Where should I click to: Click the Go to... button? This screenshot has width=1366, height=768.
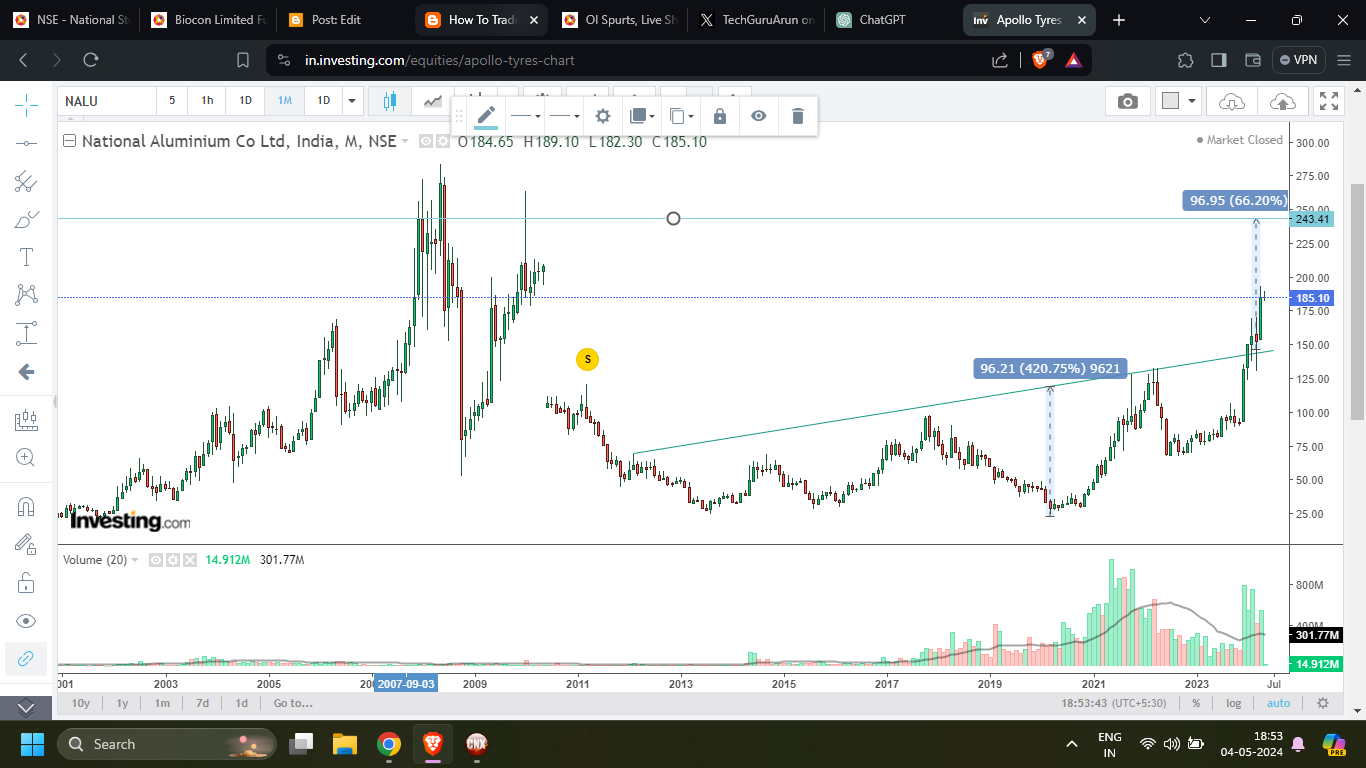coord(293,703)
